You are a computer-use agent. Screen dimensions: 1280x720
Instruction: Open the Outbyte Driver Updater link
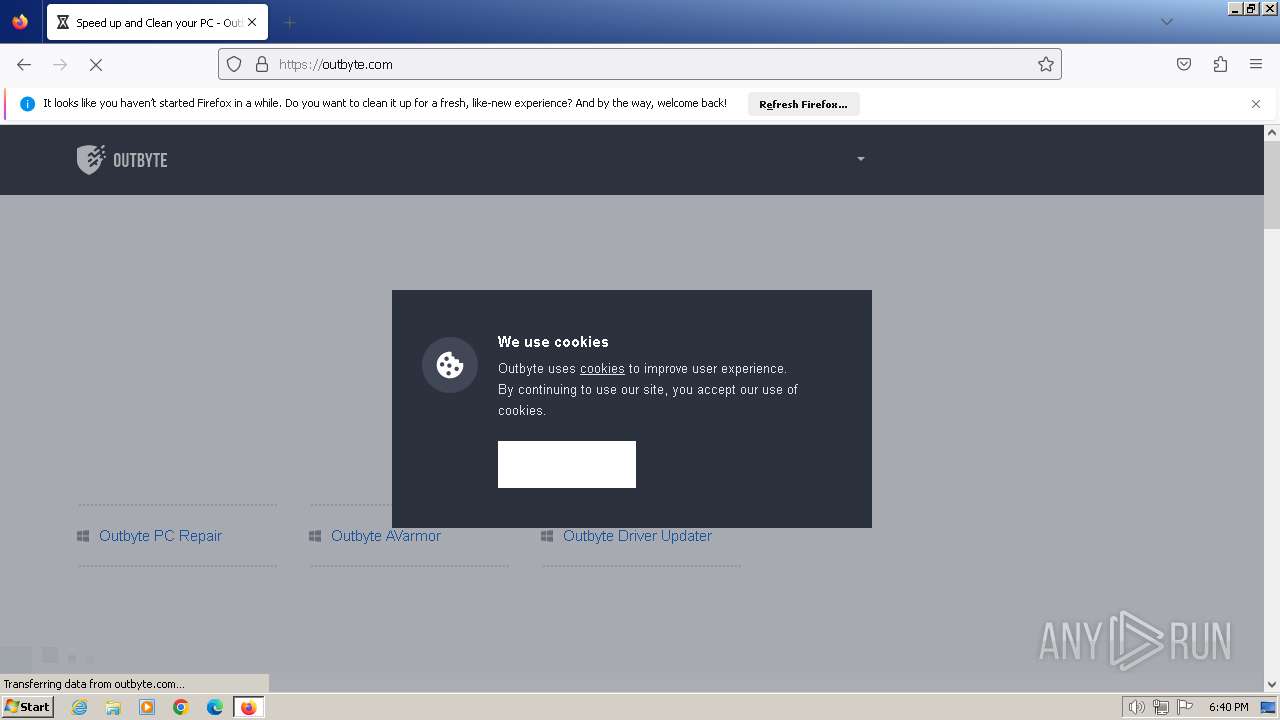pos(637,536)
